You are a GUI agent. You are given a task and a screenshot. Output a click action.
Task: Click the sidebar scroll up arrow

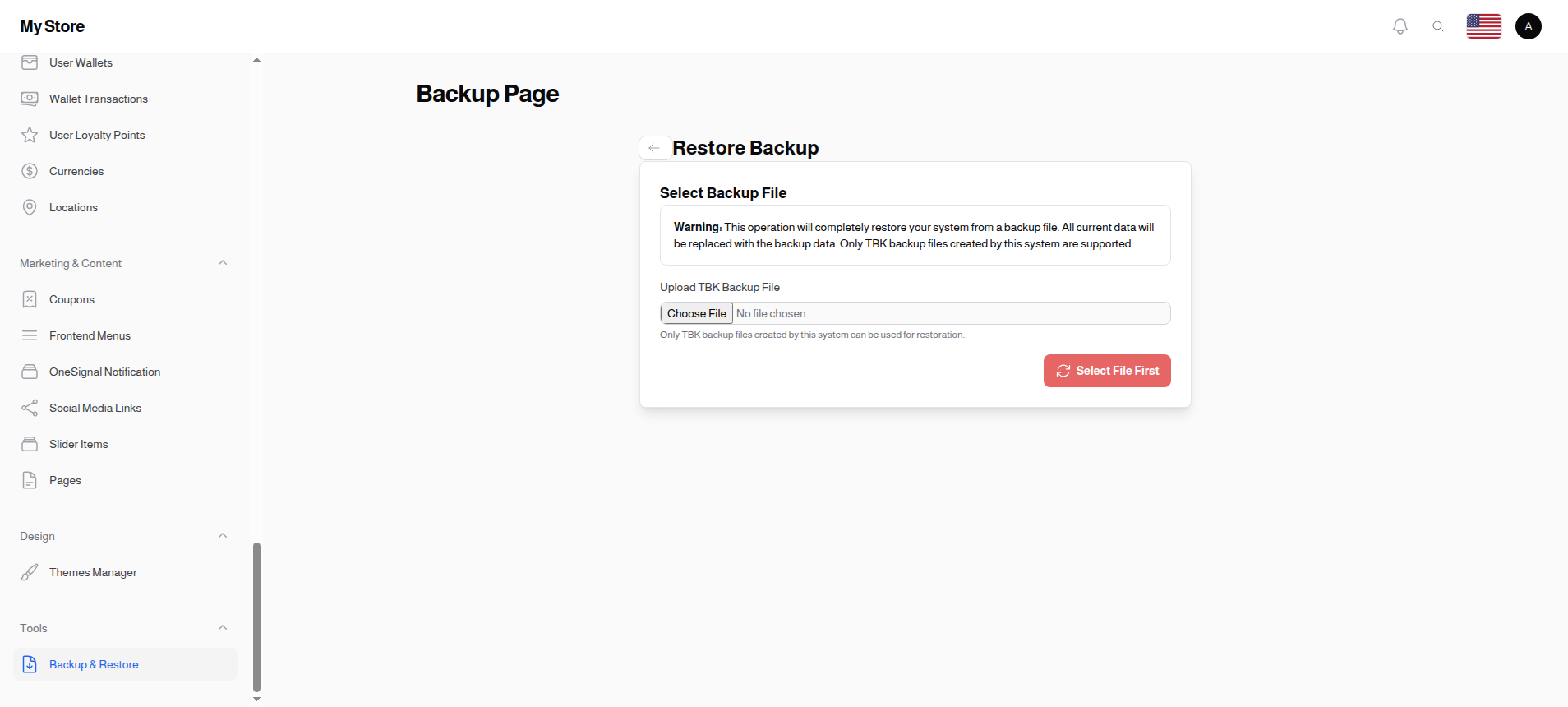(x=256, y=60)
